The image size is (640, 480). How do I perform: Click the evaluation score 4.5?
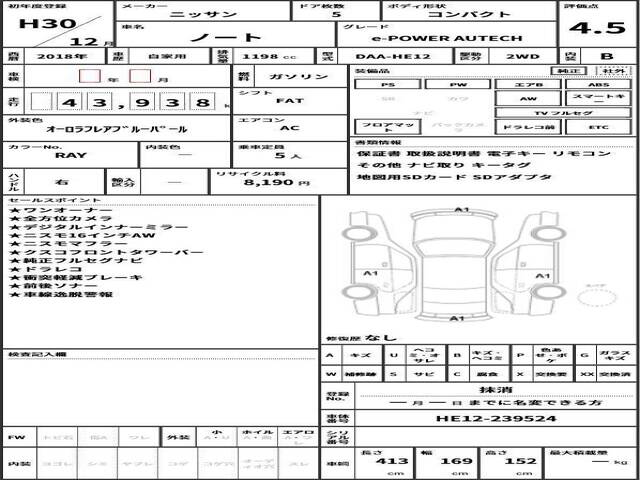point(598,28)
